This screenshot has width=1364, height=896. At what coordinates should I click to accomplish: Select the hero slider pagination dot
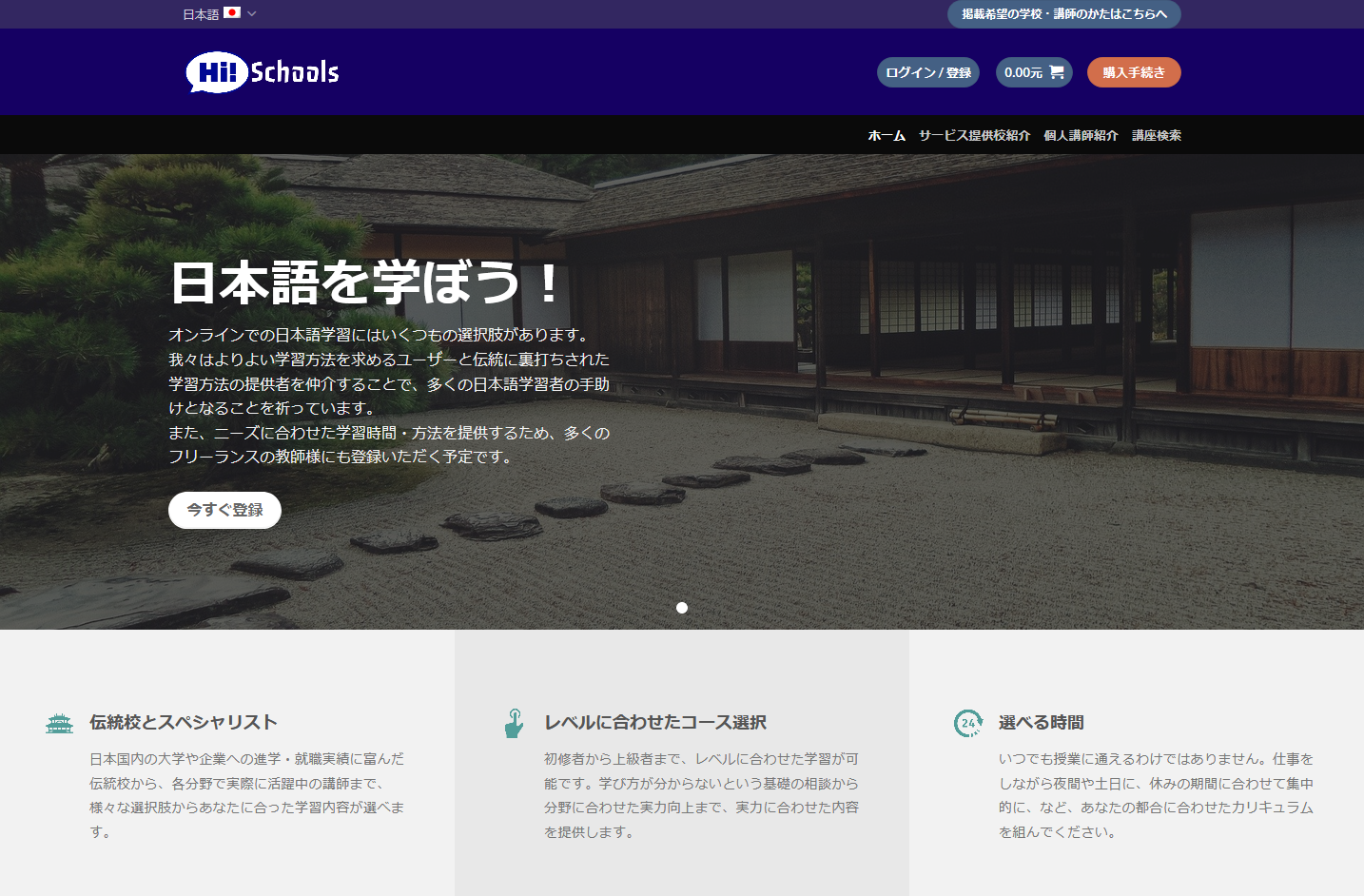(682, 608)
